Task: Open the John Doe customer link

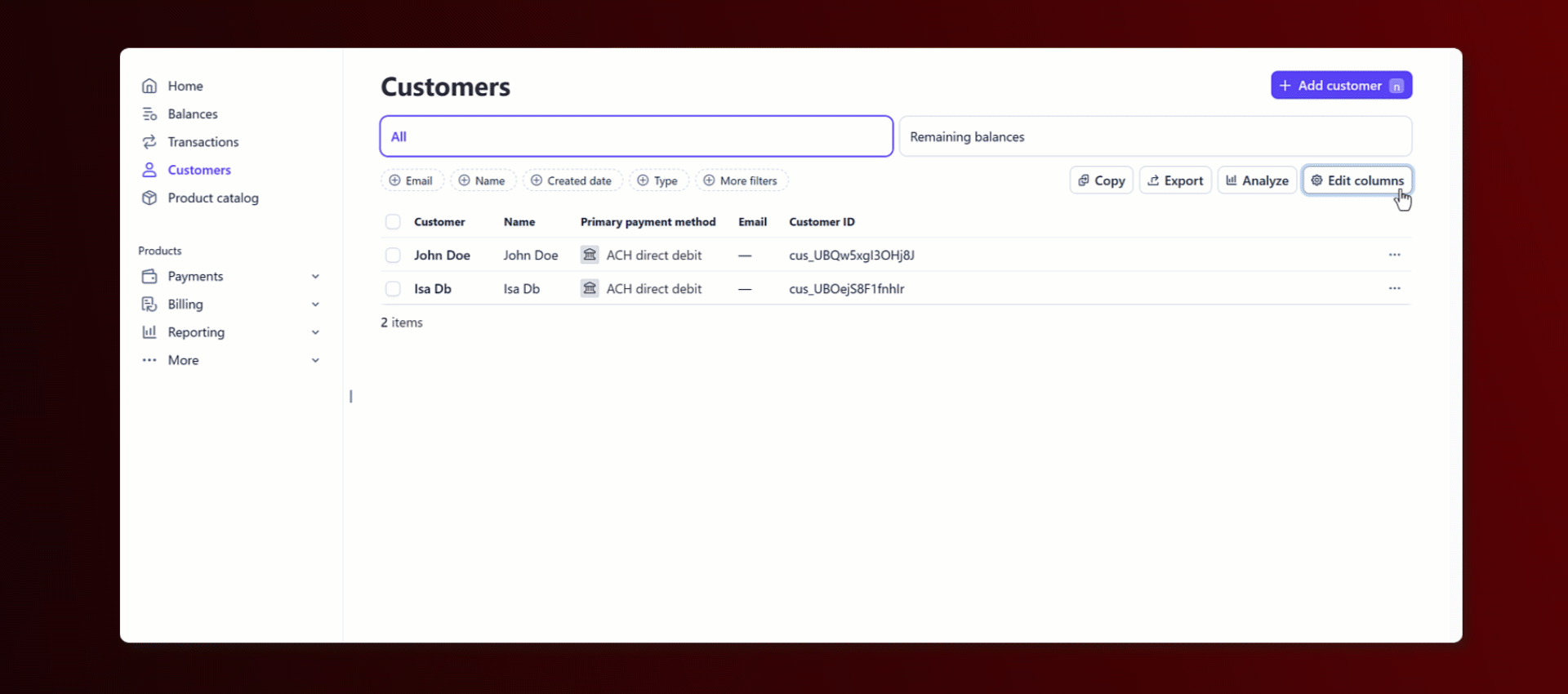Action: pos(442,255)
